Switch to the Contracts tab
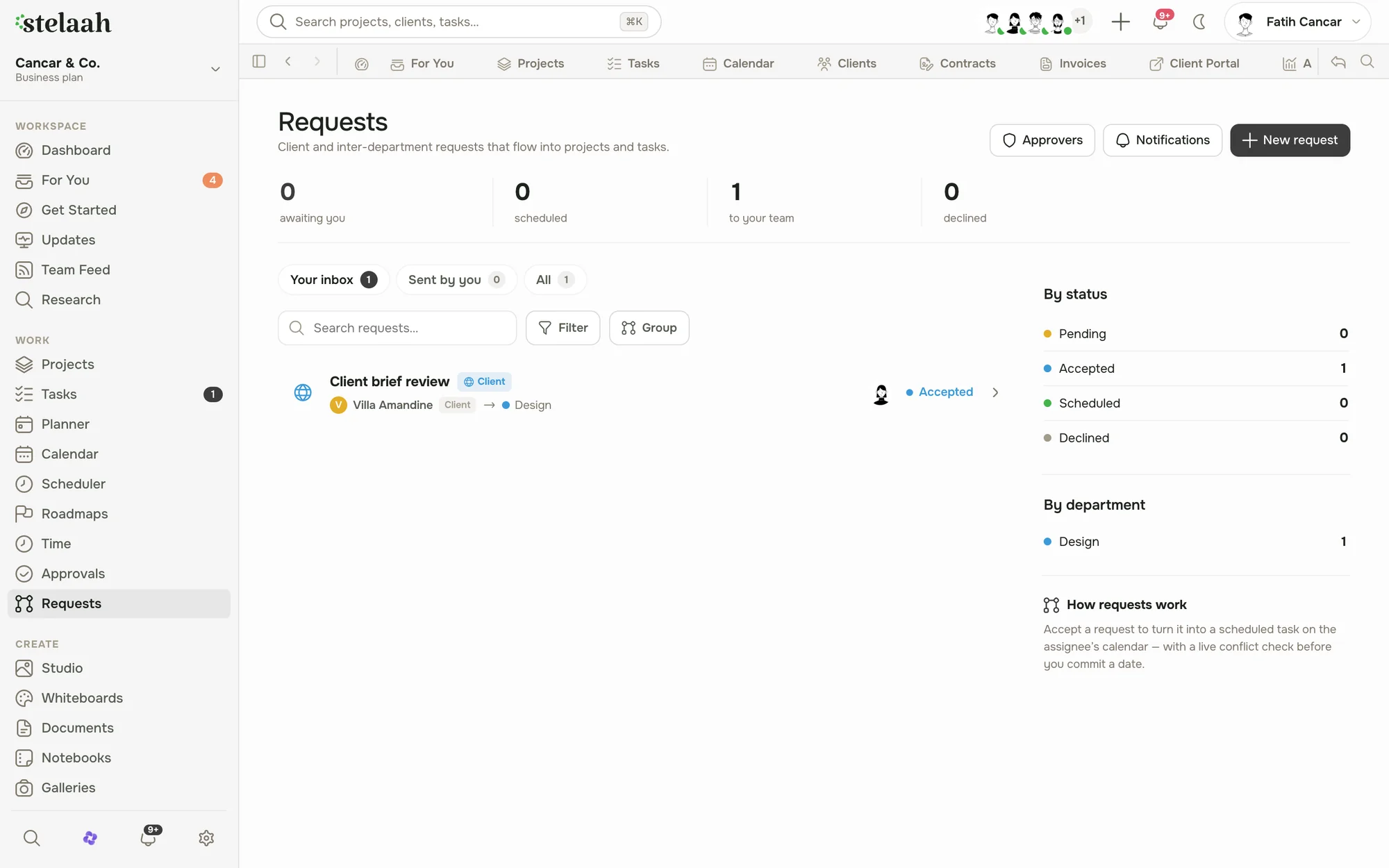 pos(957,63)
